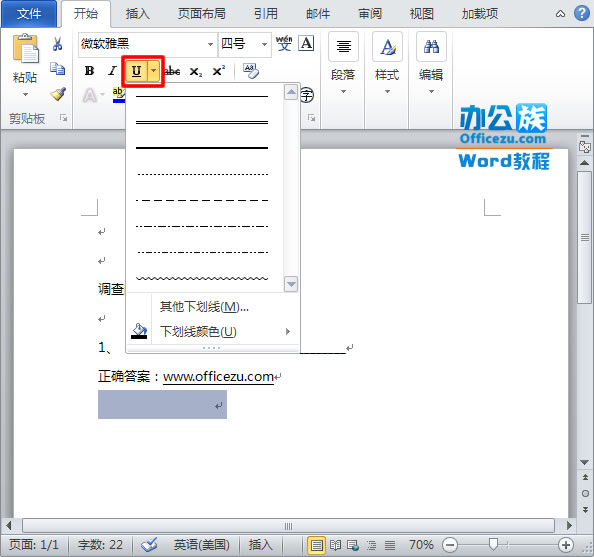Expand the 下划线颜色 submenu arrow
Viewport: 594px width, 557px height.
(x=288, y=332)
